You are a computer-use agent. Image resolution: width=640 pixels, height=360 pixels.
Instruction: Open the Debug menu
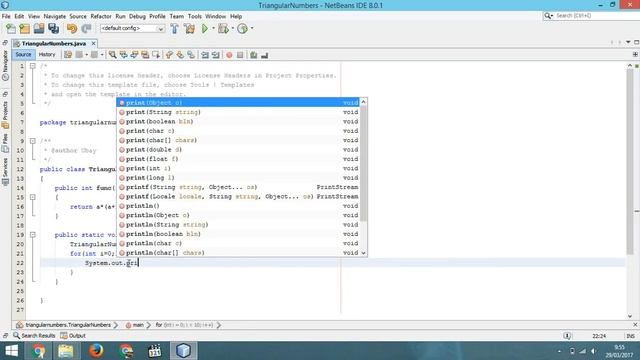click(x=137, y=16)
